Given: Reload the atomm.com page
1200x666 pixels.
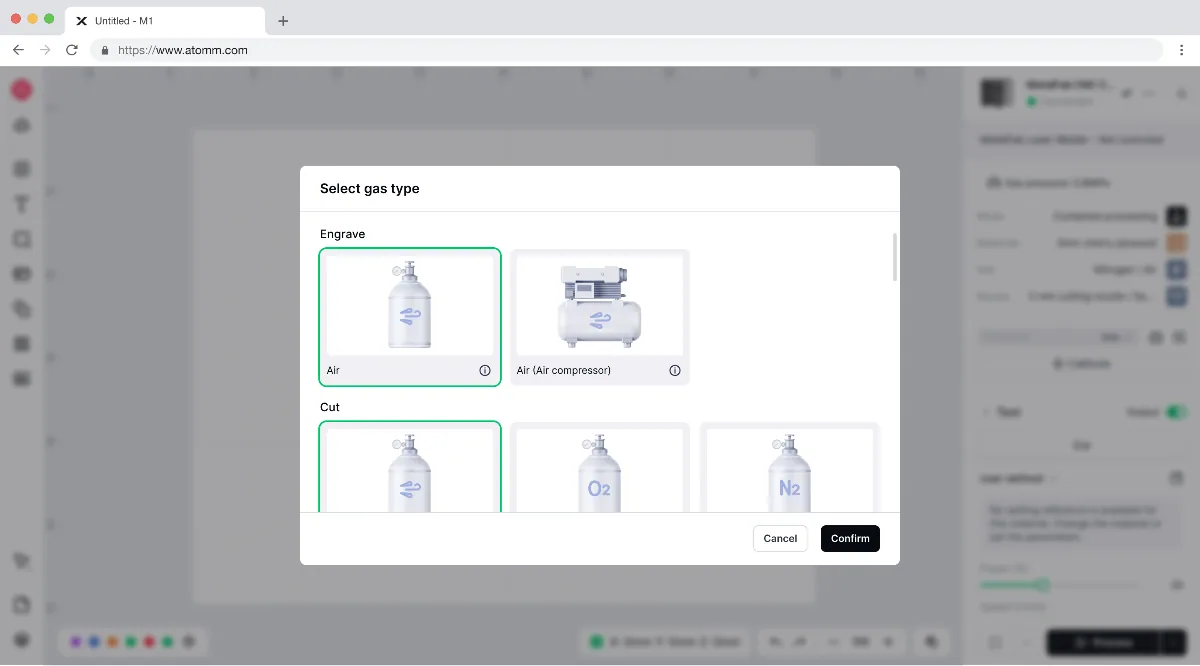Looking at the screenshot, I should (x=72, y=49).
